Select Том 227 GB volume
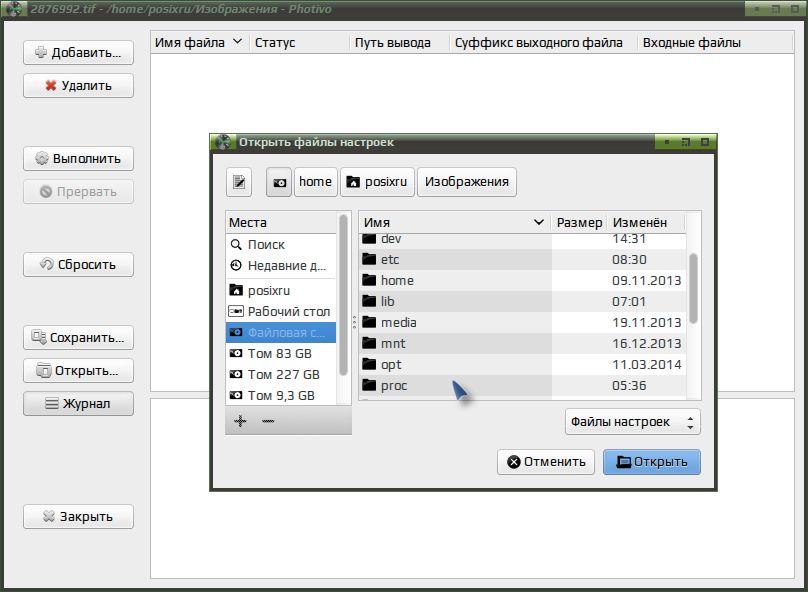This screenshot has width=808, height=592. point(281,375)
